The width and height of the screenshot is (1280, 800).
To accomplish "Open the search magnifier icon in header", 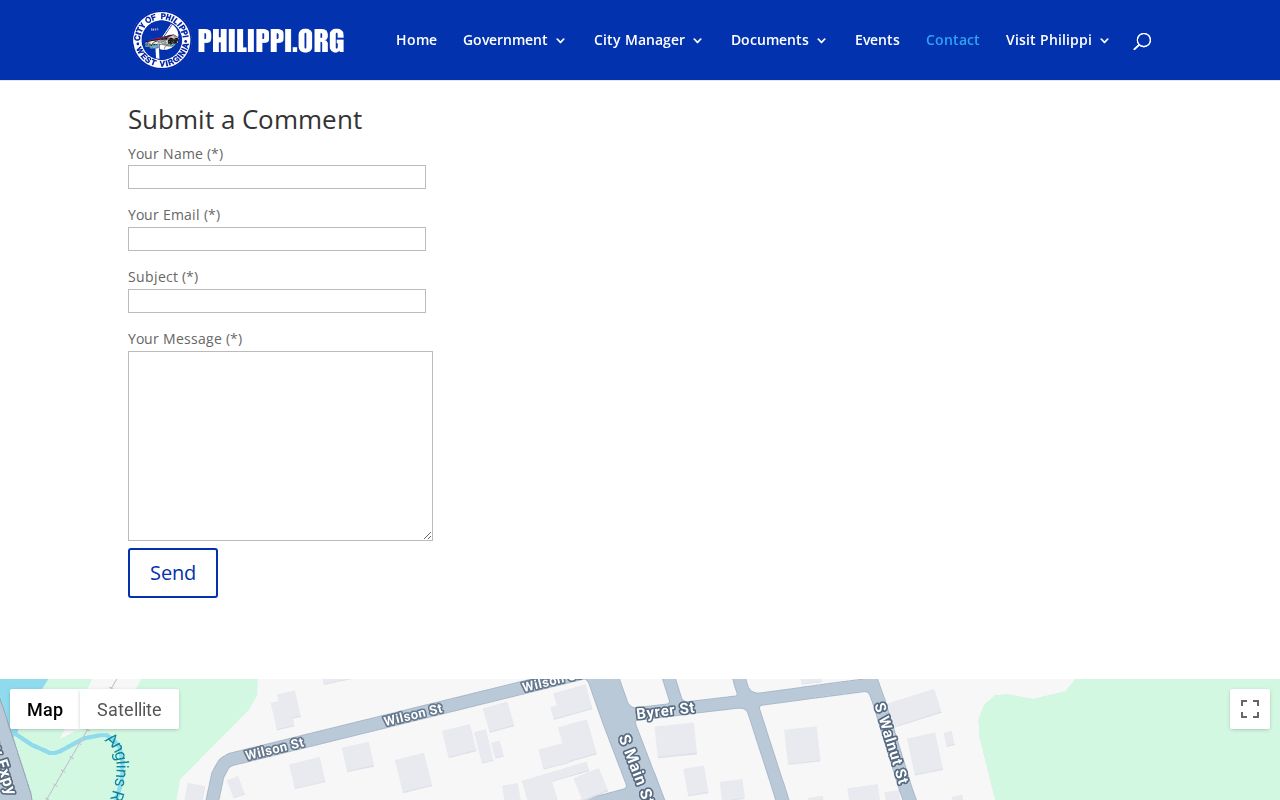I will 1142,41.
